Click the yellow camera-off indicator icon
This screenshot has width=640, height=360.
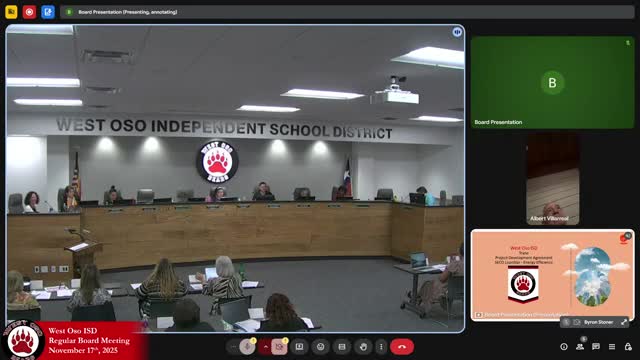click(x=11, y=12)
